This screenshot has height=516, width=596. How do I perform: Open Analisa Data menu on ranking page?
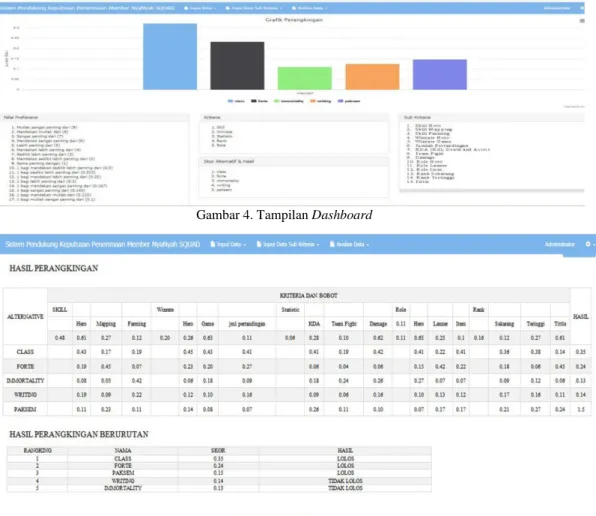coord(349,244)
